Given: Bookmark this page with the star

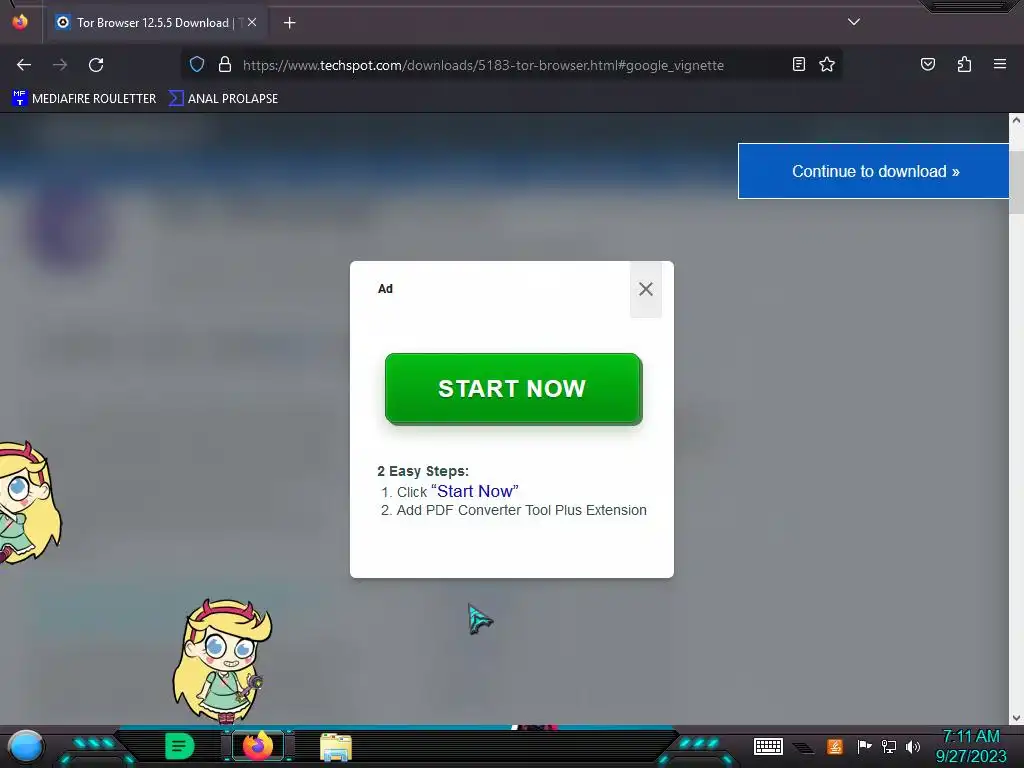Looking at the screenshot, I should (827, 64).
